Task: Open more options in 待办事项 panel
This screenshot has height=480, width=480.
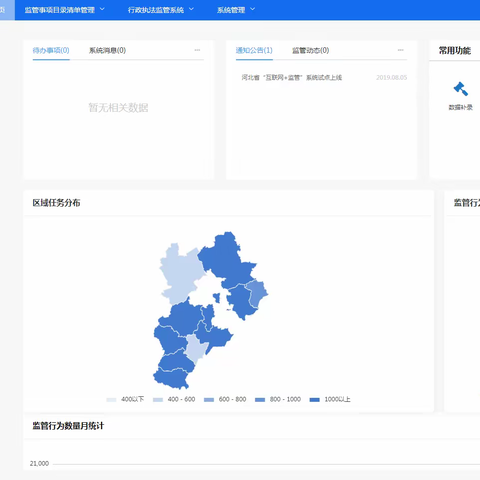Action: [x=197, y=50]
